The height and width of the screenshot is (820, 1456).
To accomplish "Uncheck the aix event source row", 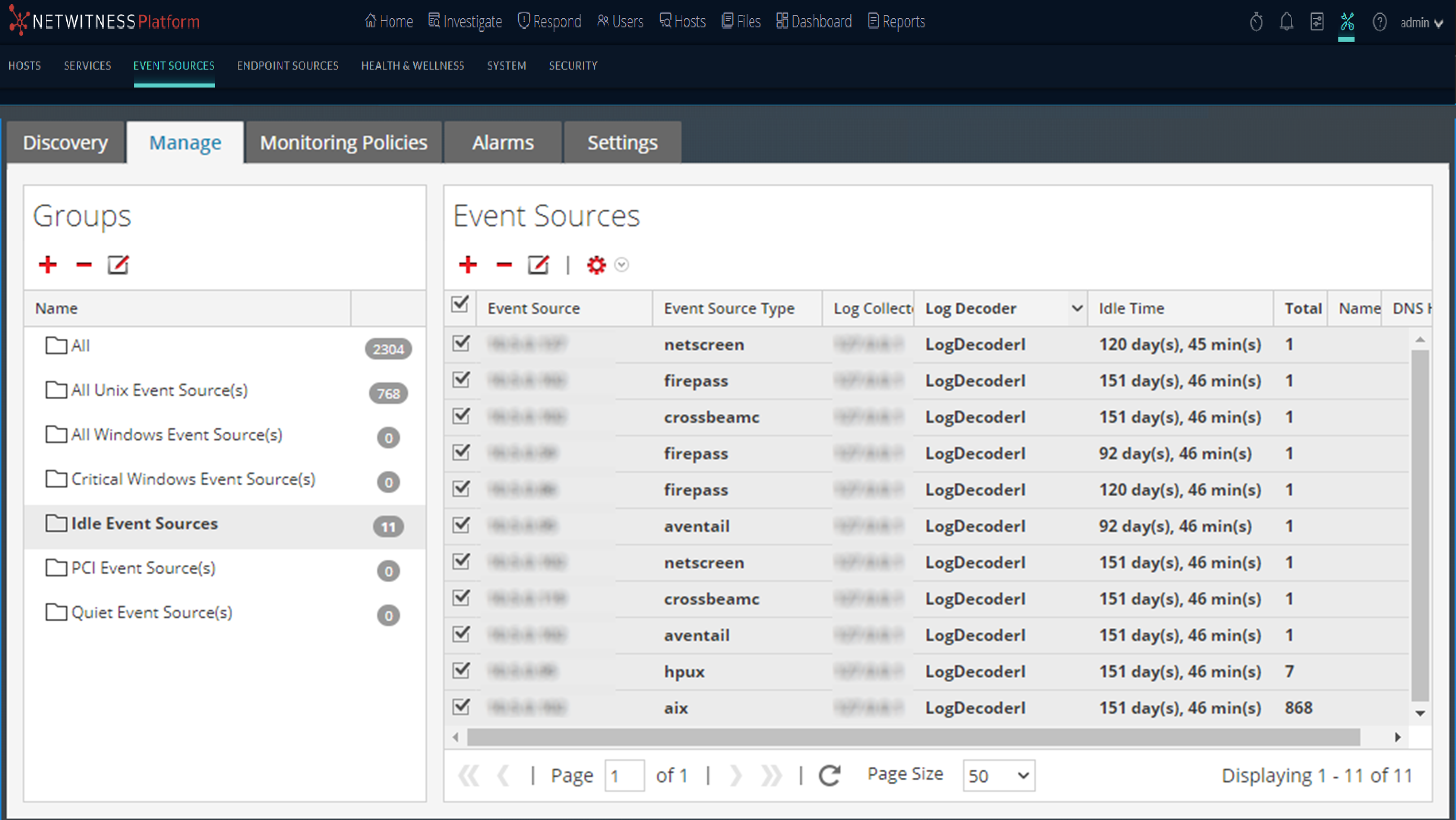I will [461, 706].
